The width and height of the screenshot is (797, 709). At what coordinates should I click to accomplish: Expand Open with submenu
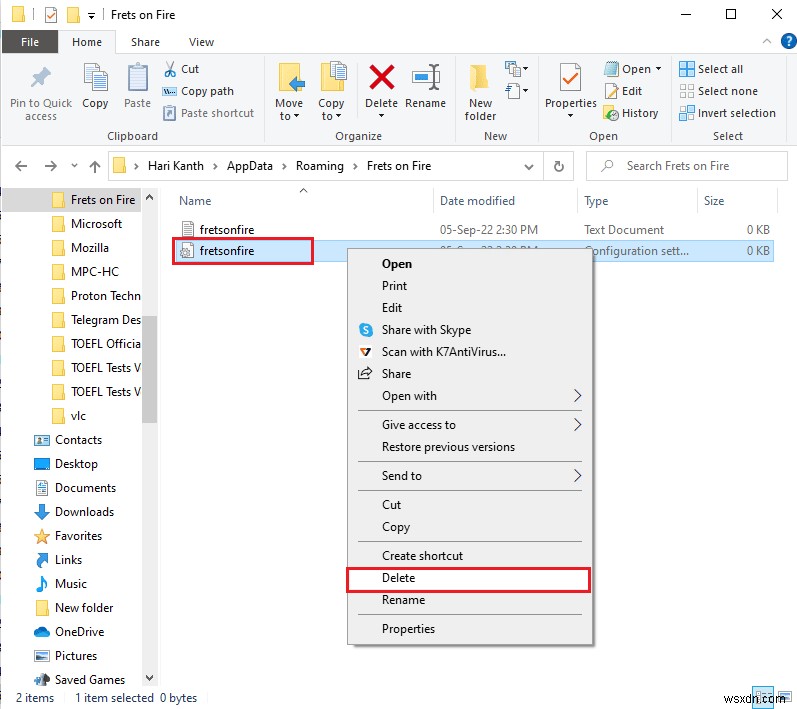click(470, 396)
